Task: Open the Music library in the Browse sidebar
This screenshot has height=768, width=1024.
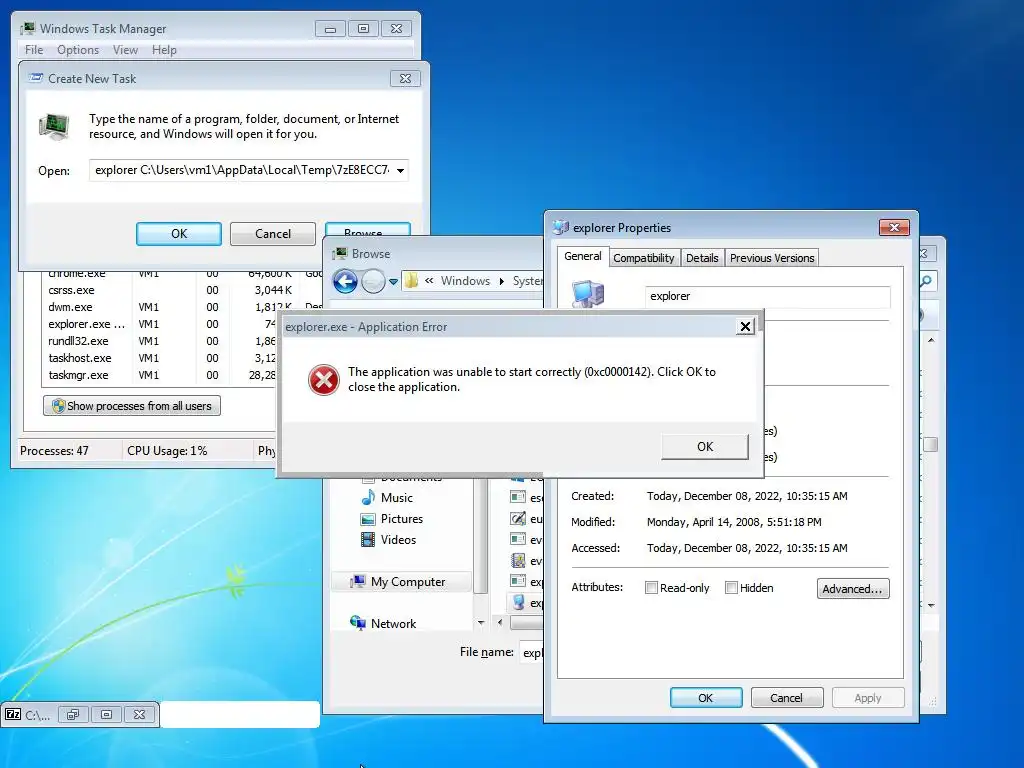Action: pos(387,498)
